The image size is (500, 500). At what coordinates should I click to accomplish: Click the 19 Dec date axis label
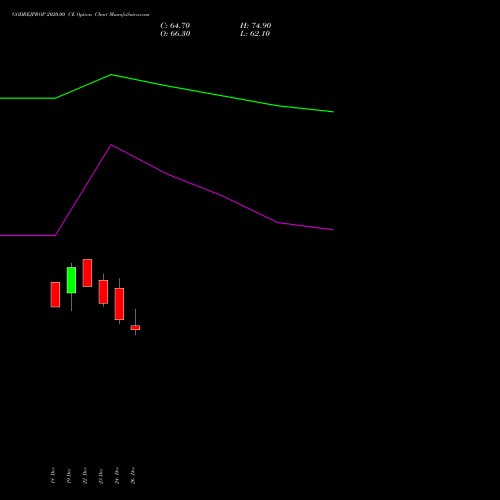click(69, 475)
